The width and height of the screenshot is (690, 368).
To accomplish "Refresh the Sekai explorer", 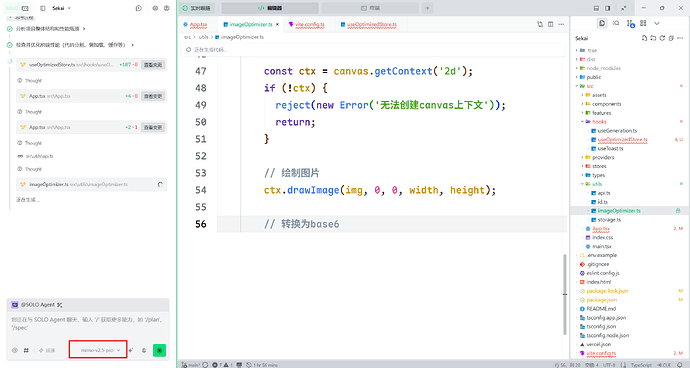I will [662, 38].
